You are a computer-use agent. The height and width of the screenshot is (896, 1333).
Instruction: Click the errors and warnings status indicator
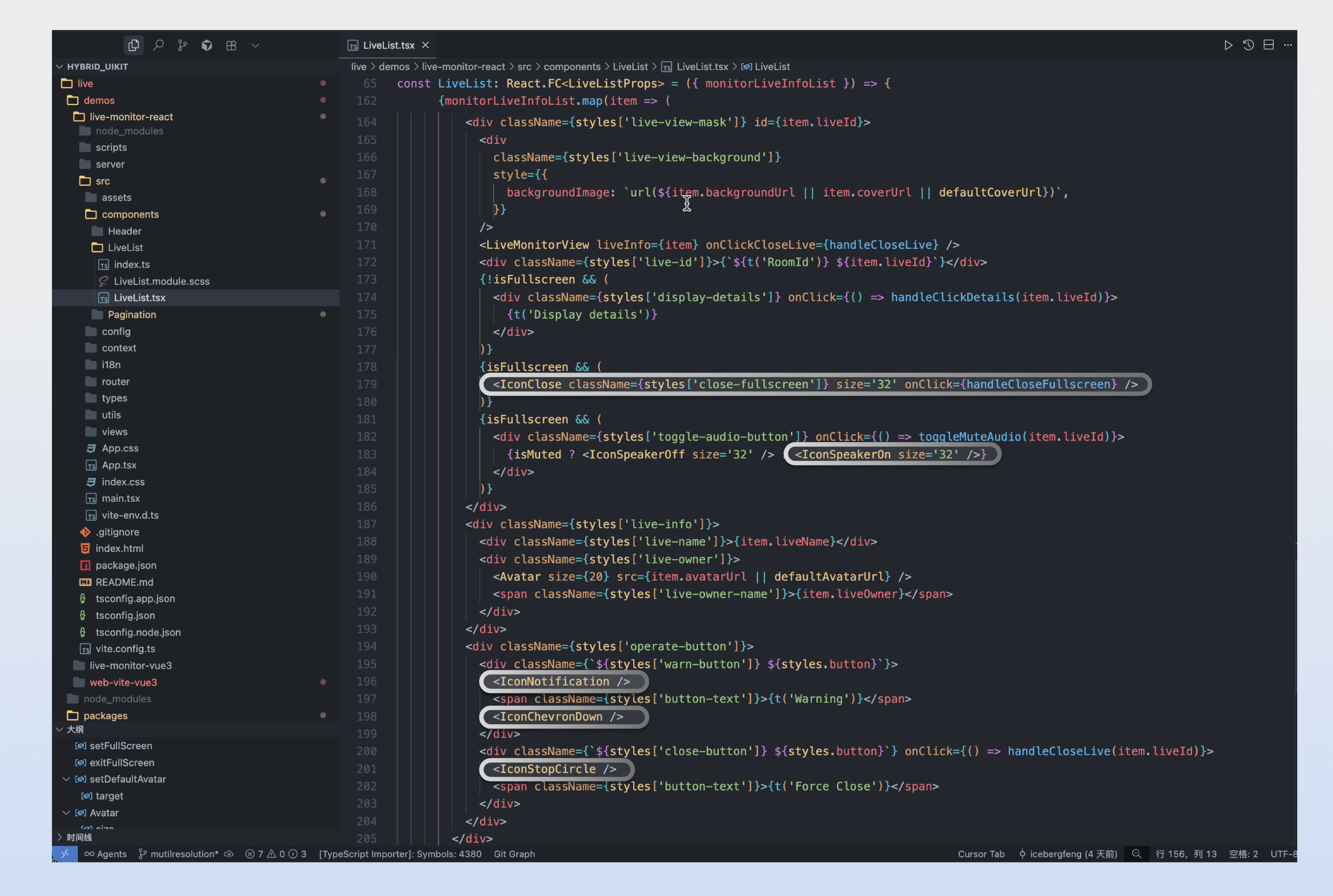point(275,854)
